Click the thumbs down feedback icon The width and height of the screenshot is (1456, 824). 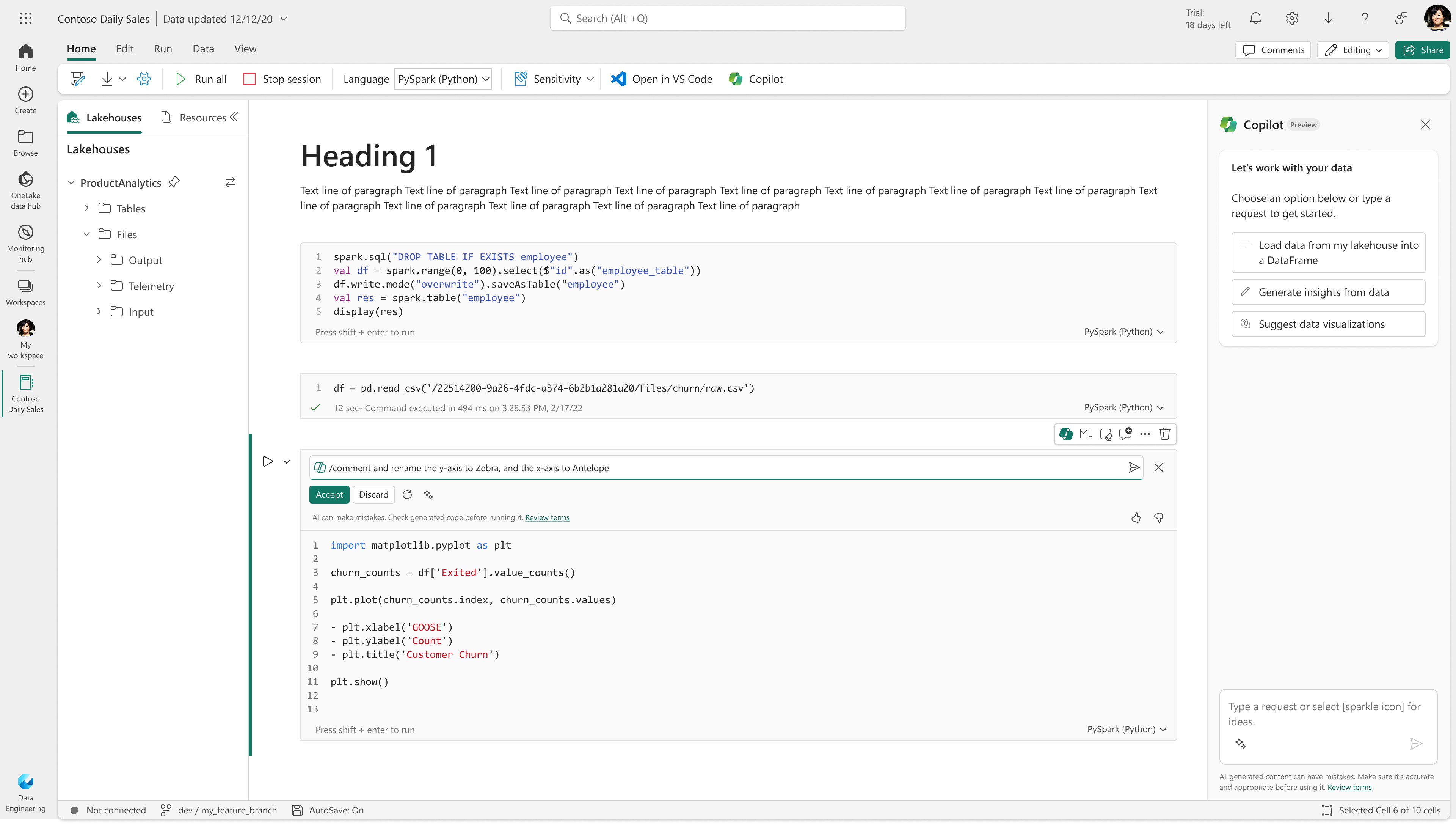(x=1159, y=517)
